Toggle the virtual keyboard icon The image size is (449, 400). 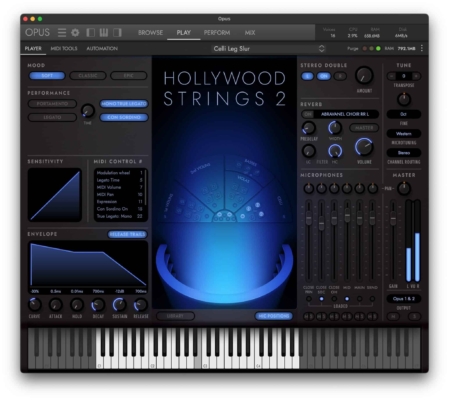coord(104,32)
